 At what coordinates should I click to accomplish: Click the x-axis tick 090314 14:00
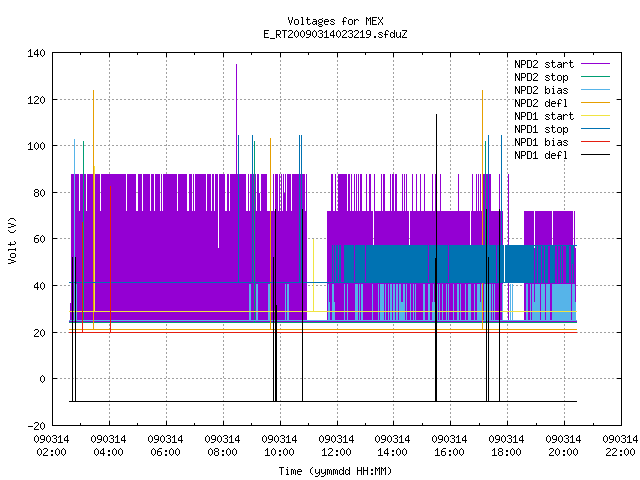point(392,446)
